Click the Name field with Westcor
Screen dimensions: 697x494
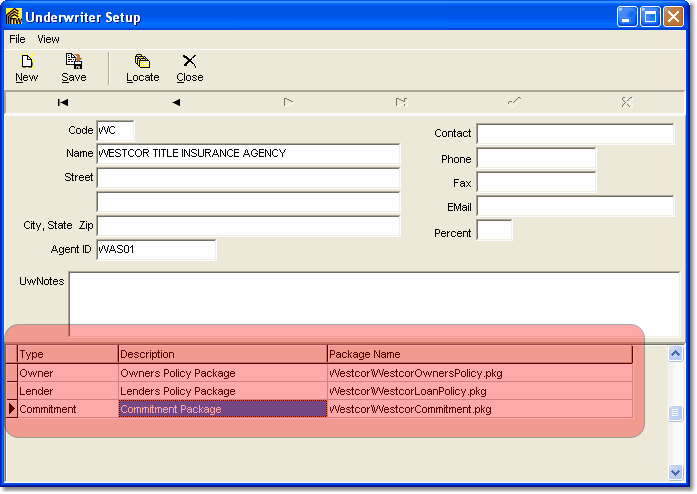[x=248, y=154]
